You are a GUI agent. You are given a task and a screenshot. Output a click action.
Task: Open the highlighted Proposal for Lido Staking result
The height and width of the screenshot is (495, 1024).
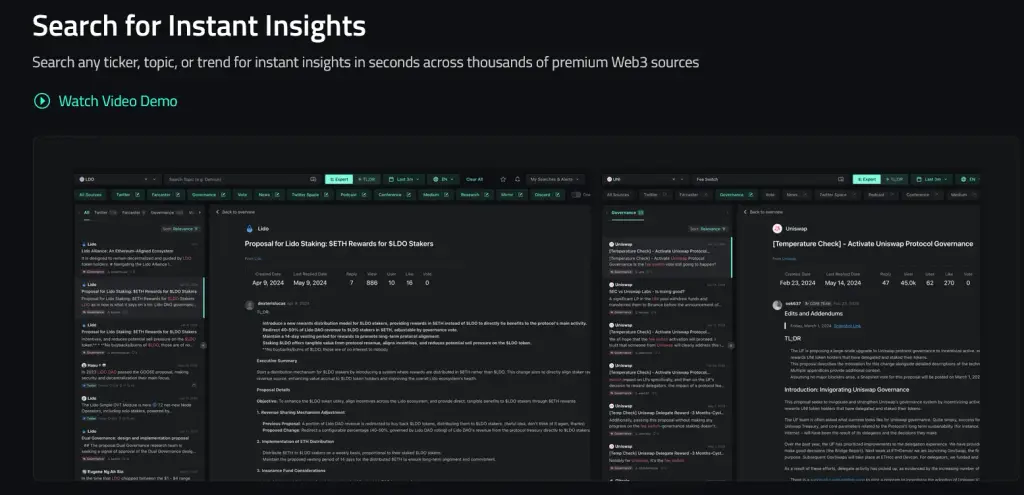click(140, 298)
